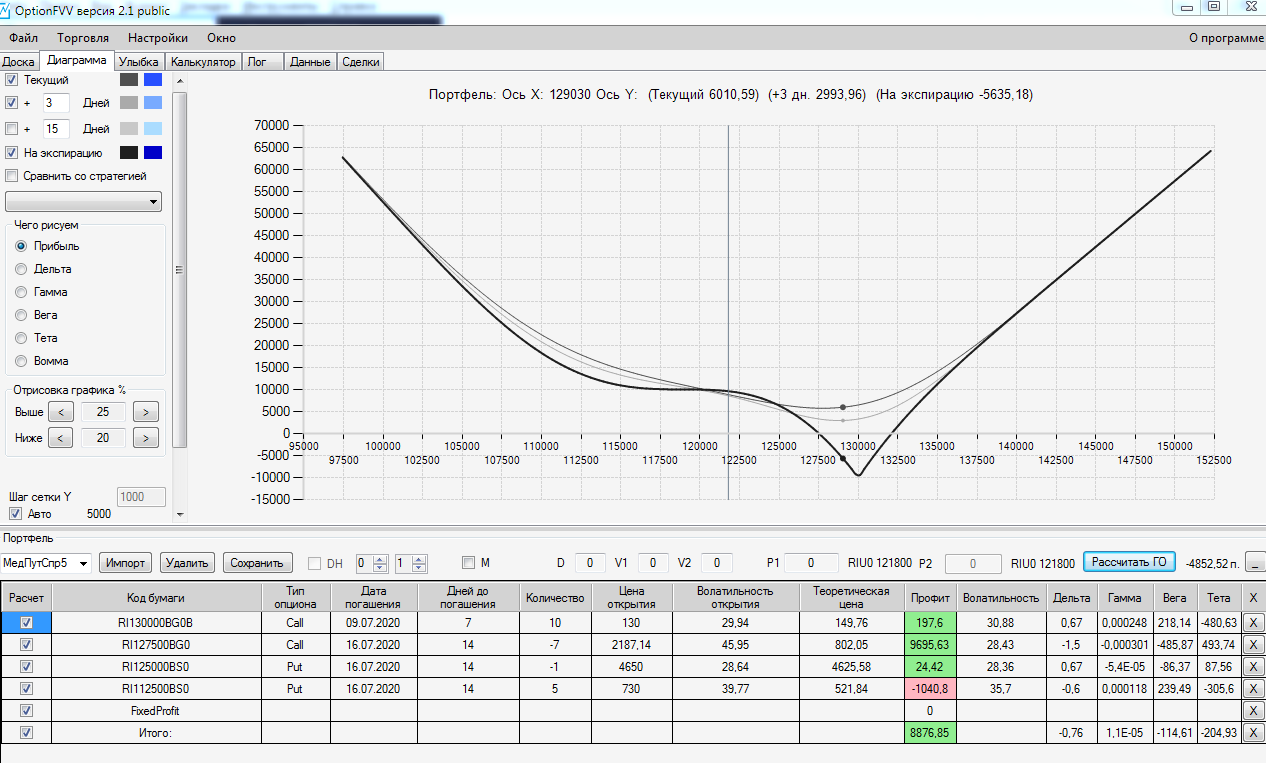Enable Сравнить со стратегией checkbox
Screen dimensions: 1266x763
pos(12,176)
